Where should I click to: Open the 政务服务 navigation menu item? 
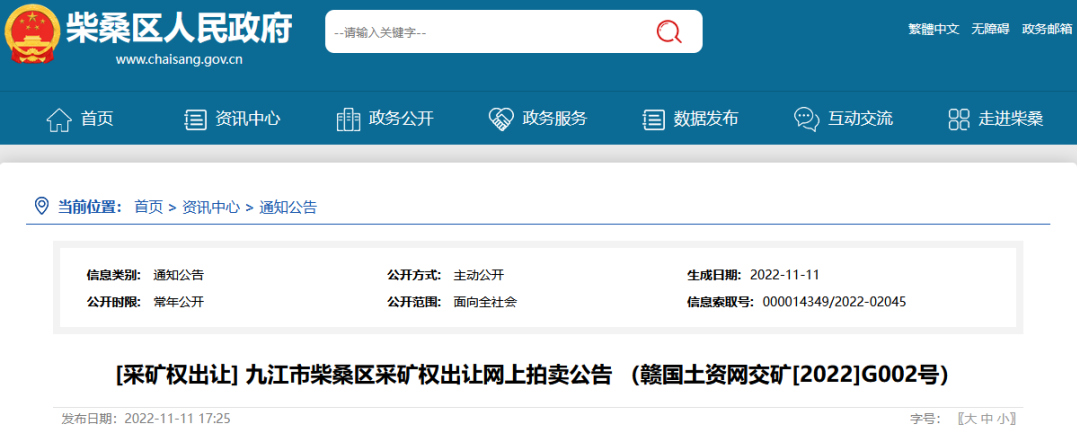coord(554,119)
